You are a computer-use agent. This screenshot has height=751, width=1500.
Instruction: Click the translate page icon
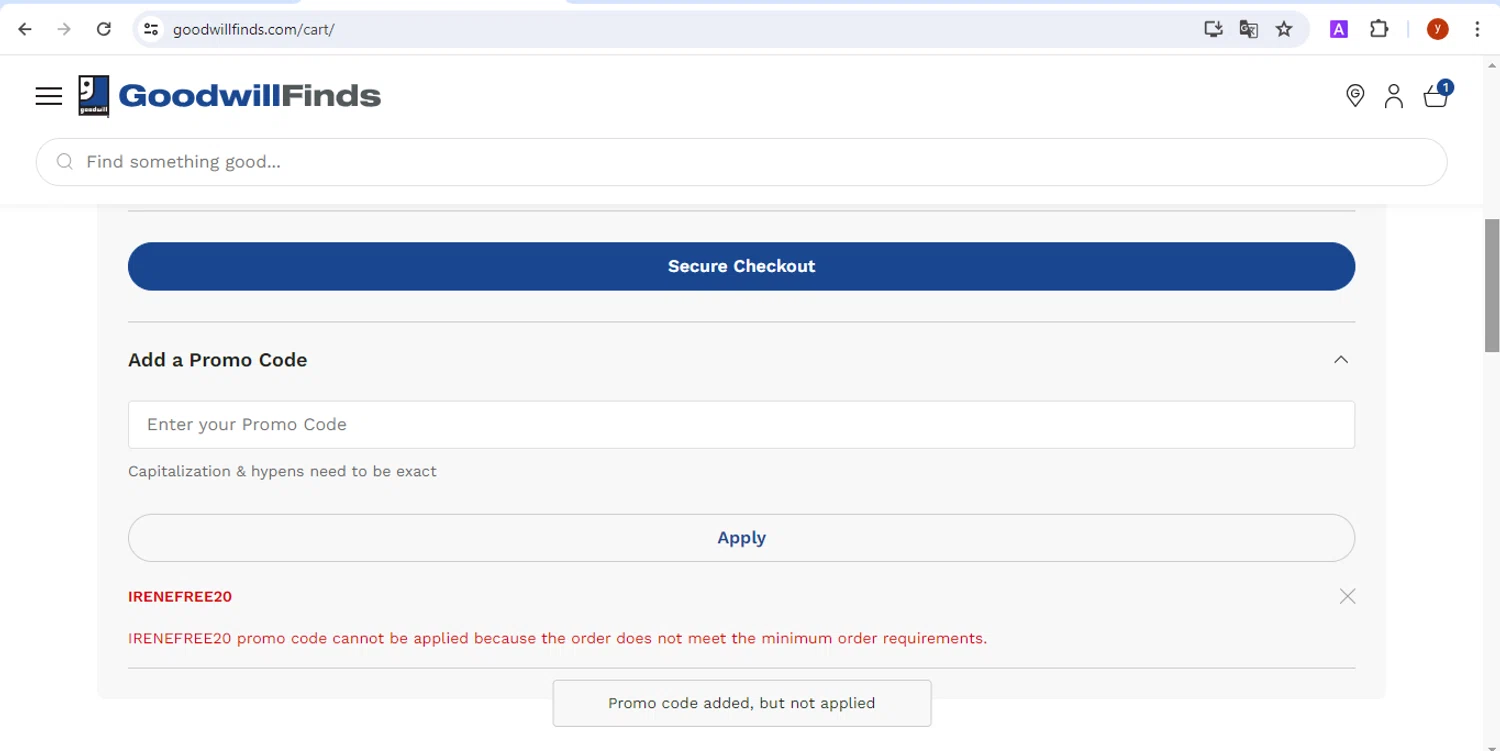tap(1248, 29)
